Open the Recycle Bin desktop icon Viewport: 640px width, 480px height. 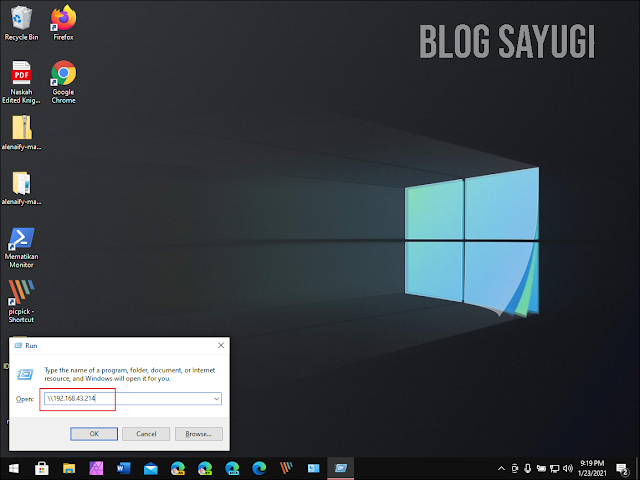21,23
